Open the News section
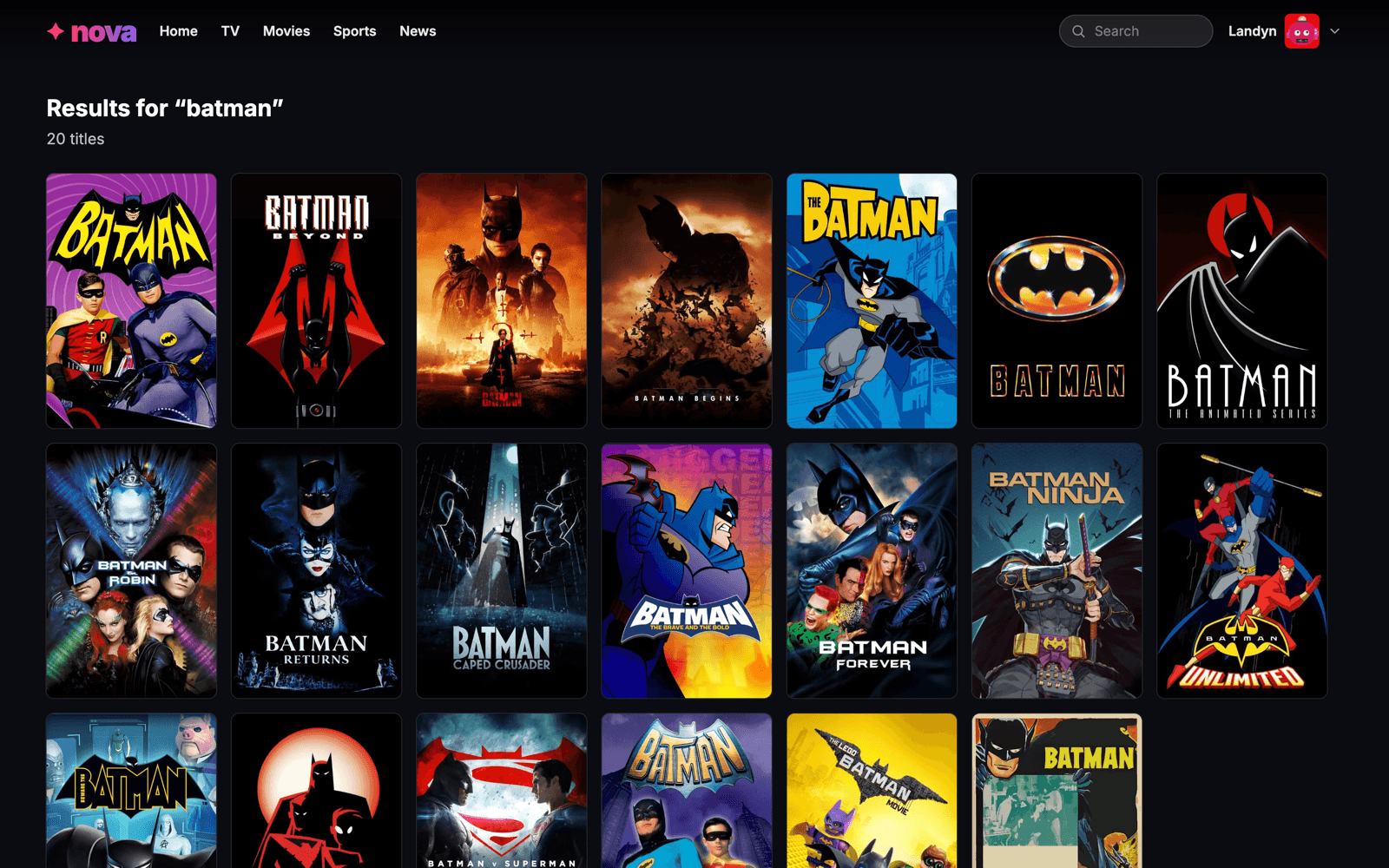The height and width of the screenshot is (868, 1389). click(418, 31)
